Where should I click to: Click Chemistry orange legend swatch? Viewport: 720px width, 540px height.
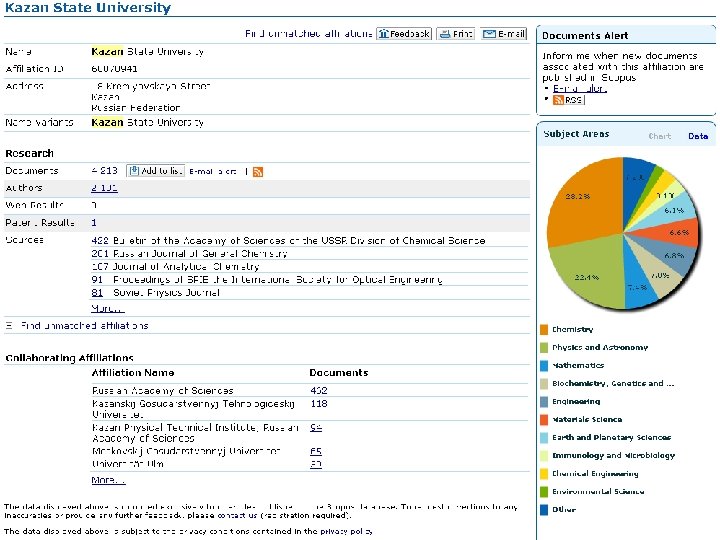544,330
